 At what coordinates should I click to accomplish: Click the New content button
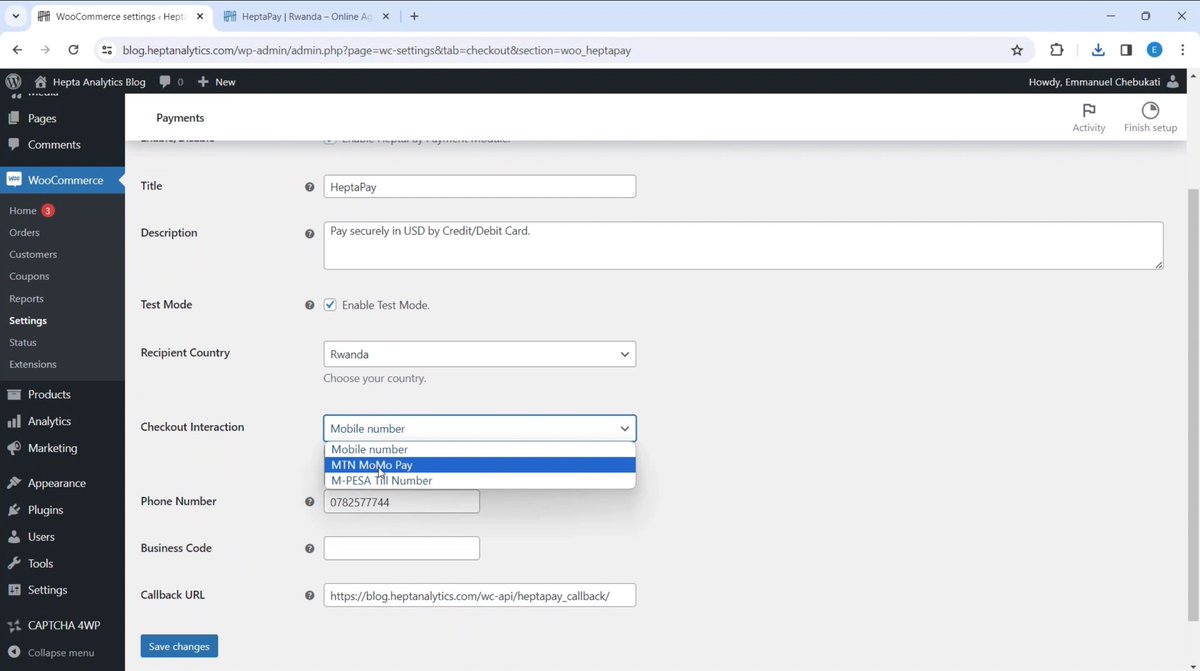pos(216,82)
